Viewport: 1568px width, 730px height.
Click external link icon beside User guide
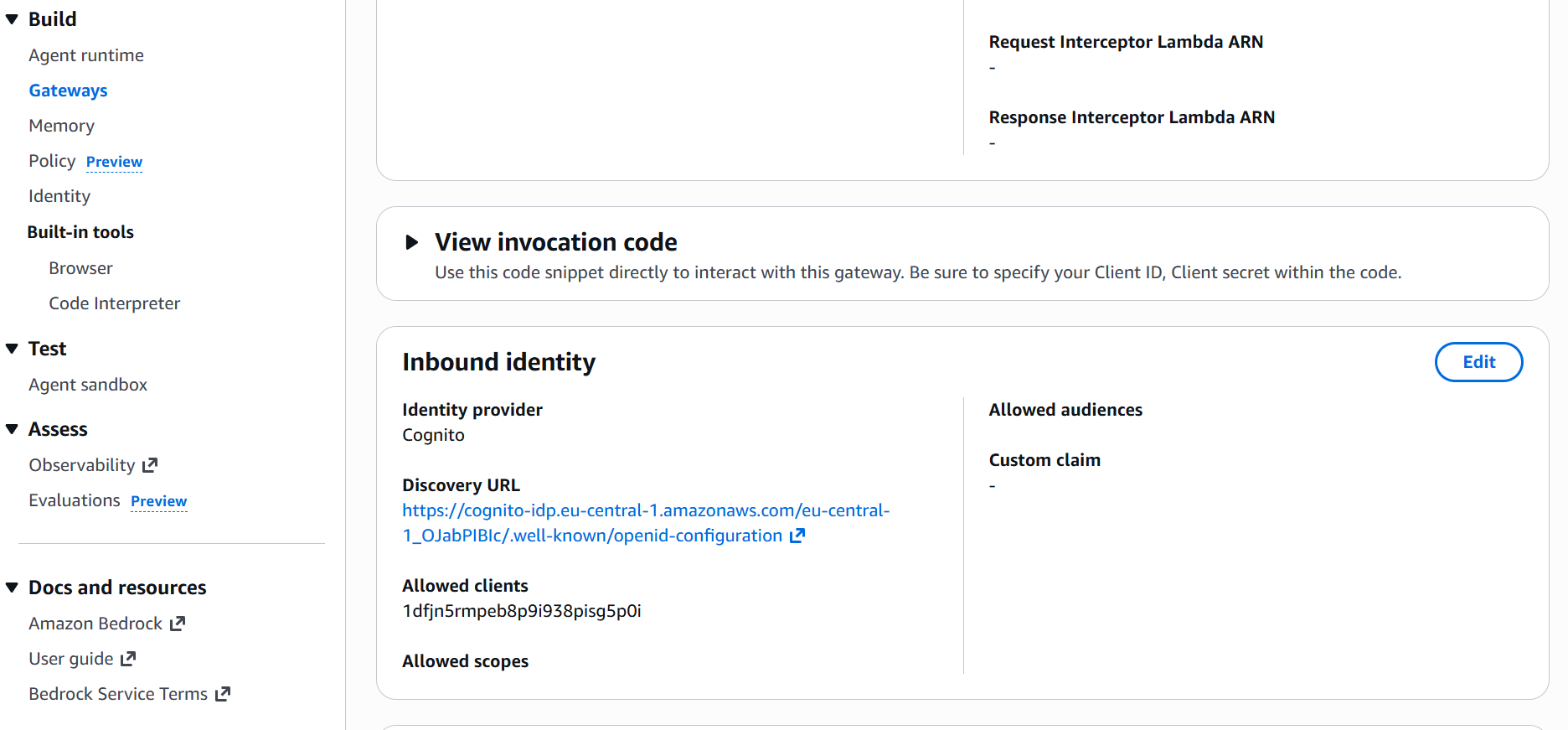click(128, 659)
